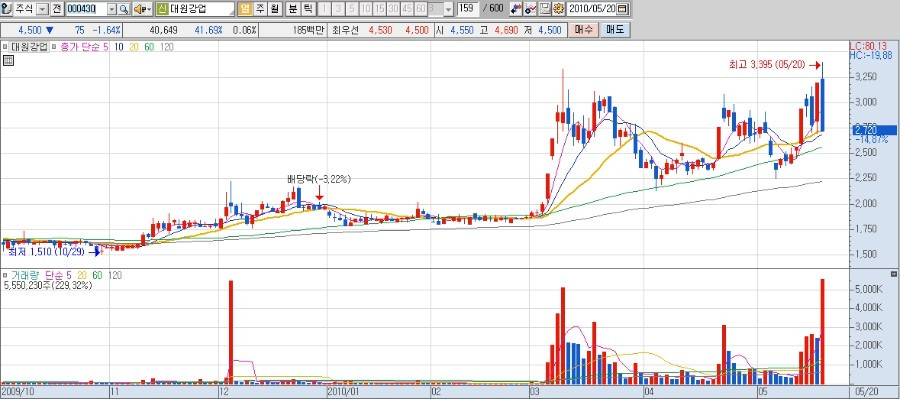The image size is (900, 399).
Task: Click the 매도 sell button
Action: (x=615, y=30)
